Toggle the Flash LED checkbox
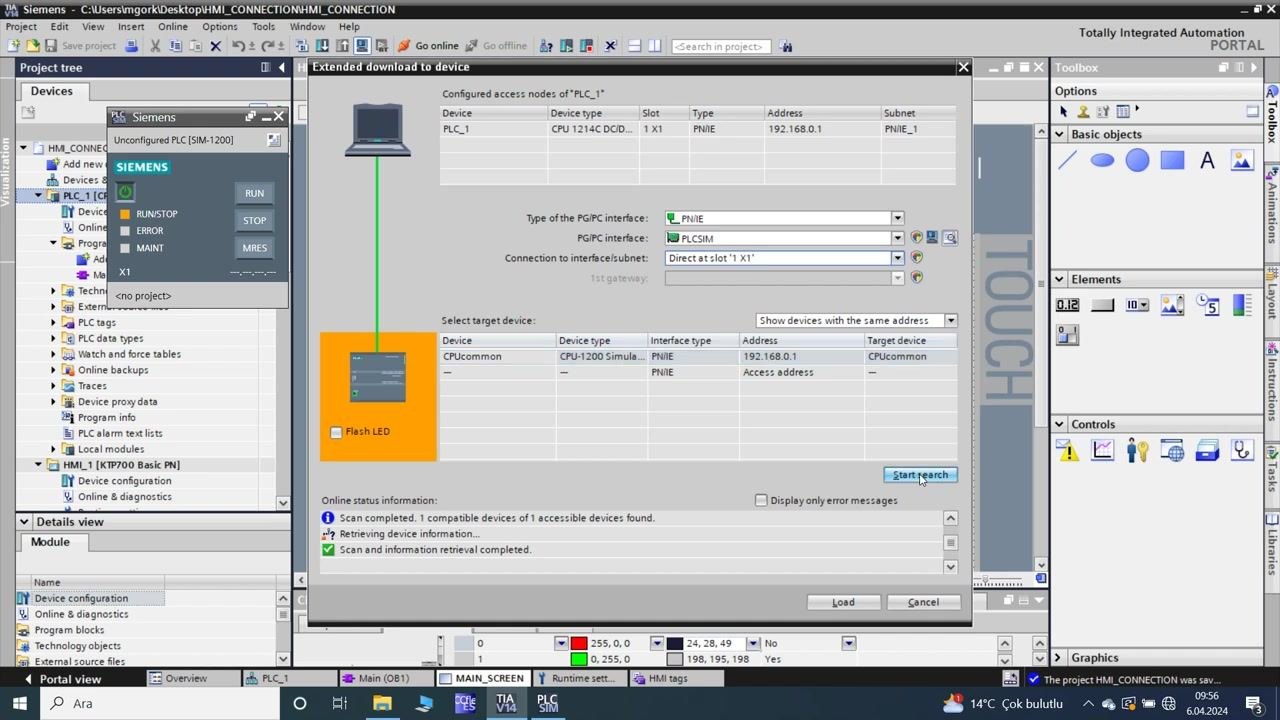The image size is (1280, 720). tap(336, 432)
